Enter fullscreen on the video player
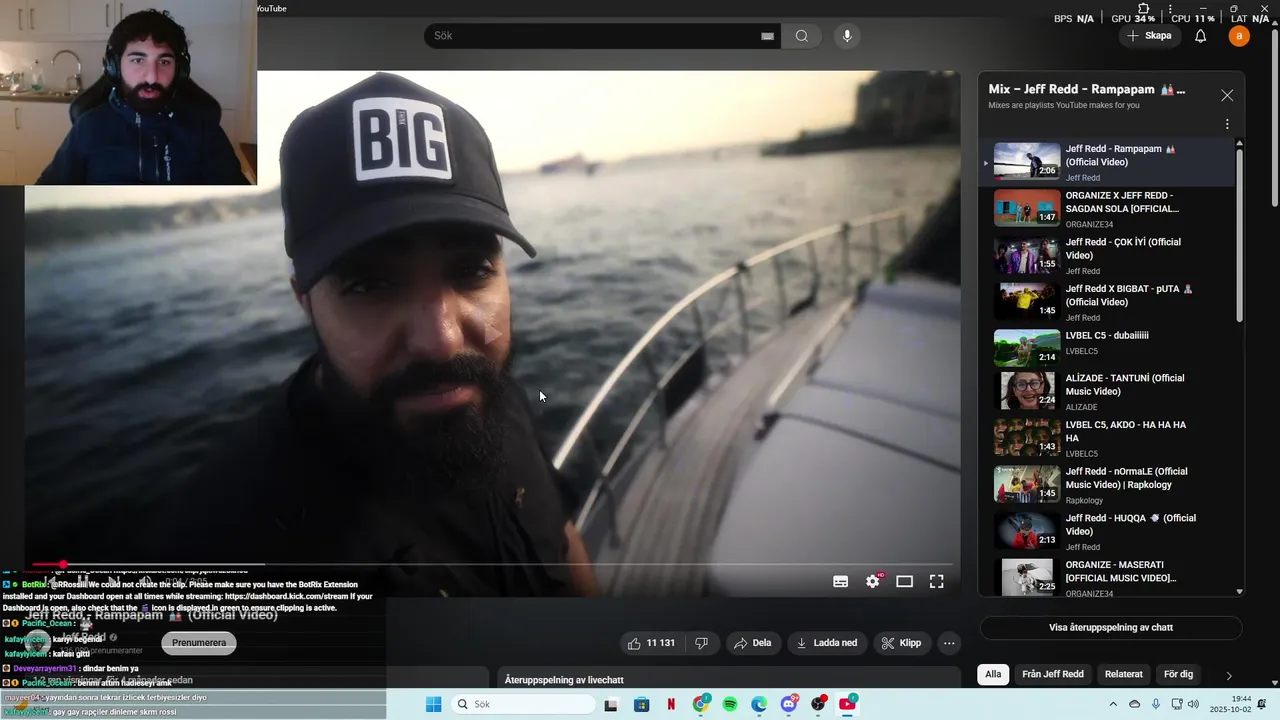Screen dimensions: 1280x720 point(937,581)
